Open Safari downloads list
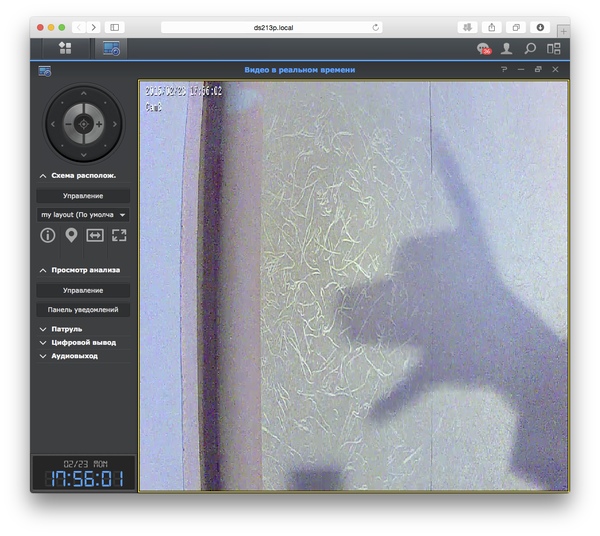Screen dimensions: 600x536 pyautogui.click(x=540, y=28)
